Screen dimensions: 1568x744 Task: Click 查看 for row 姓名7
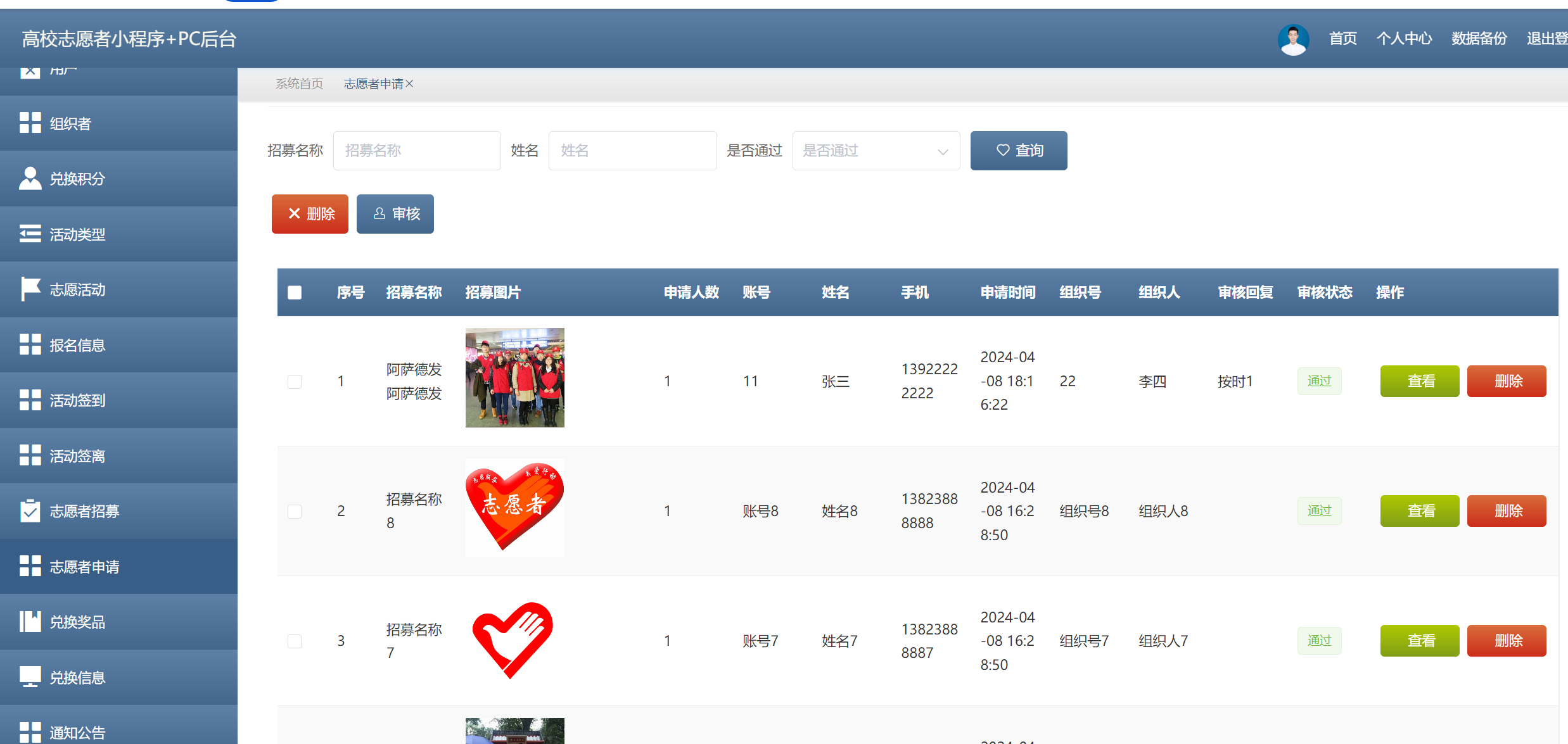[x=1420, y=641]
